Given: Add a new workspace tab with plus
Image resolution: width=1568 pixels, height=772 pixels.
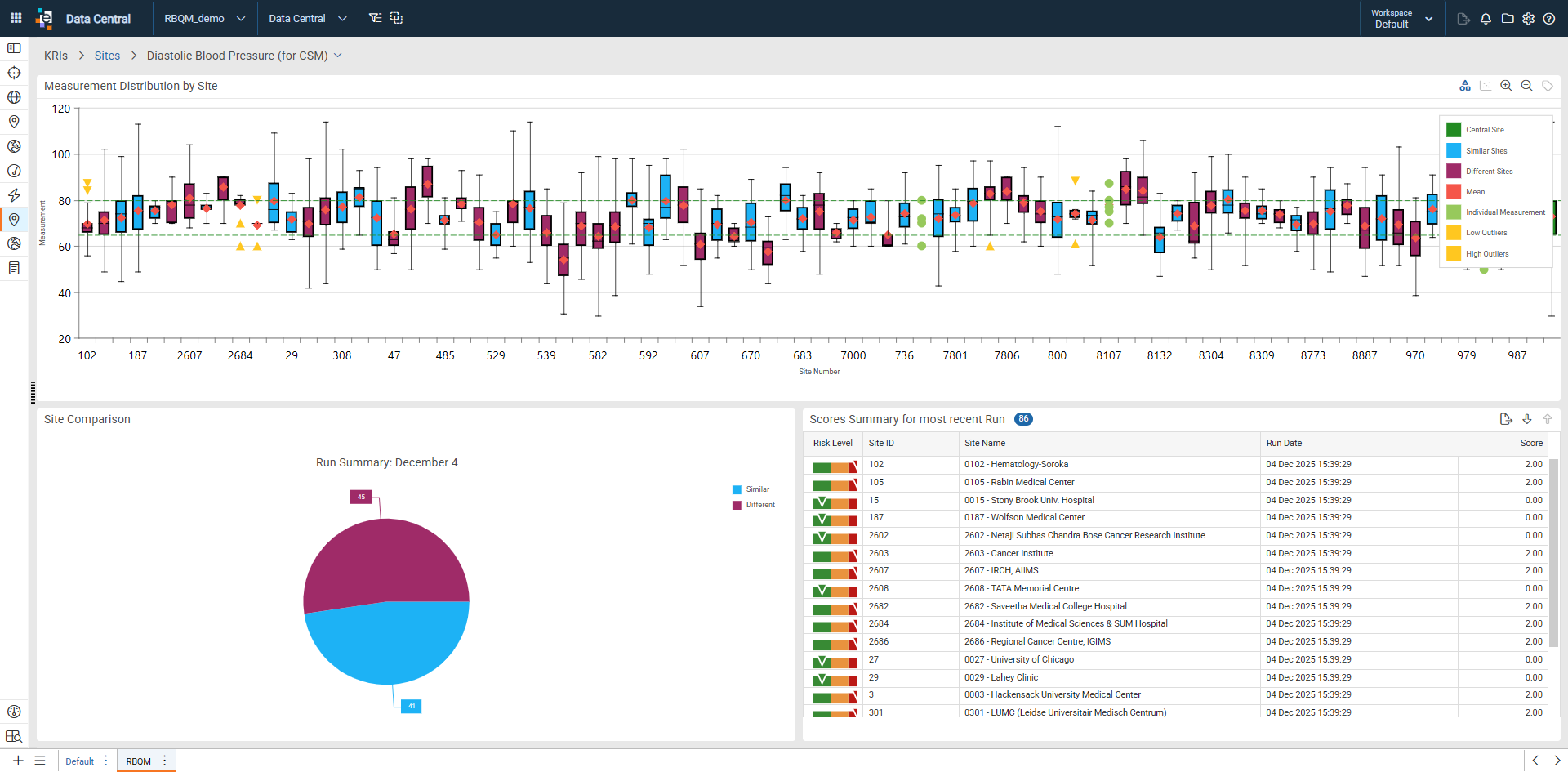Looking at the screenshot, I should click(18, 761).
